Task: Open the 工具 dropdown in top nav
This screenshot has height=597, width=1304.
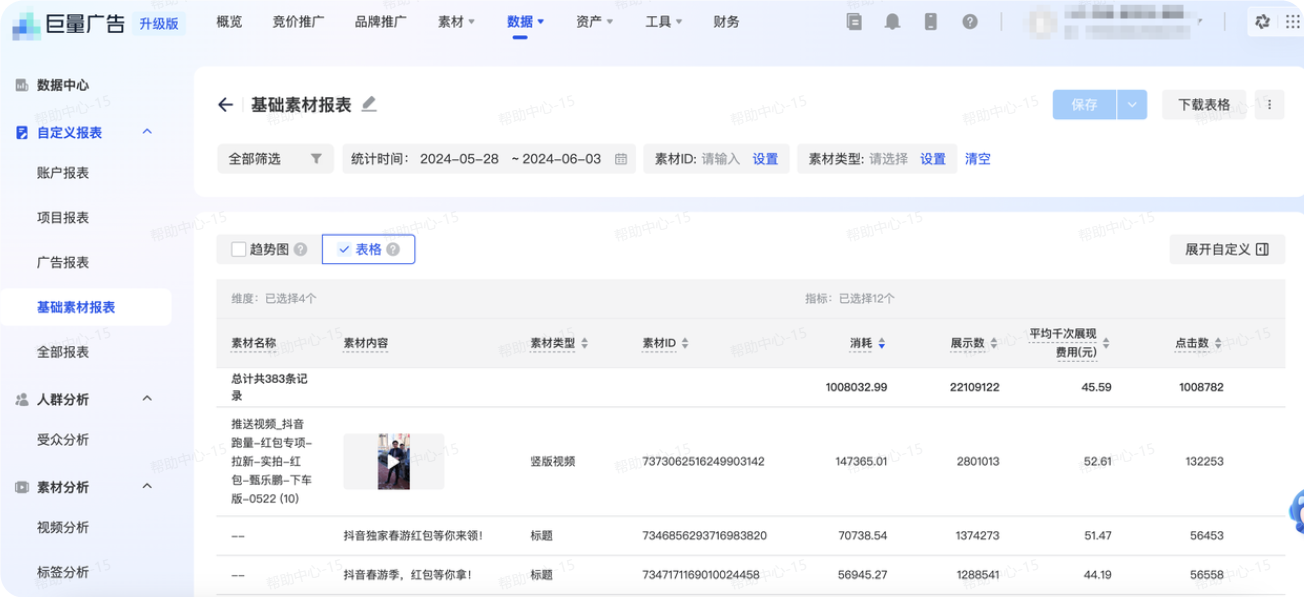Action: (x=663, y=22)
